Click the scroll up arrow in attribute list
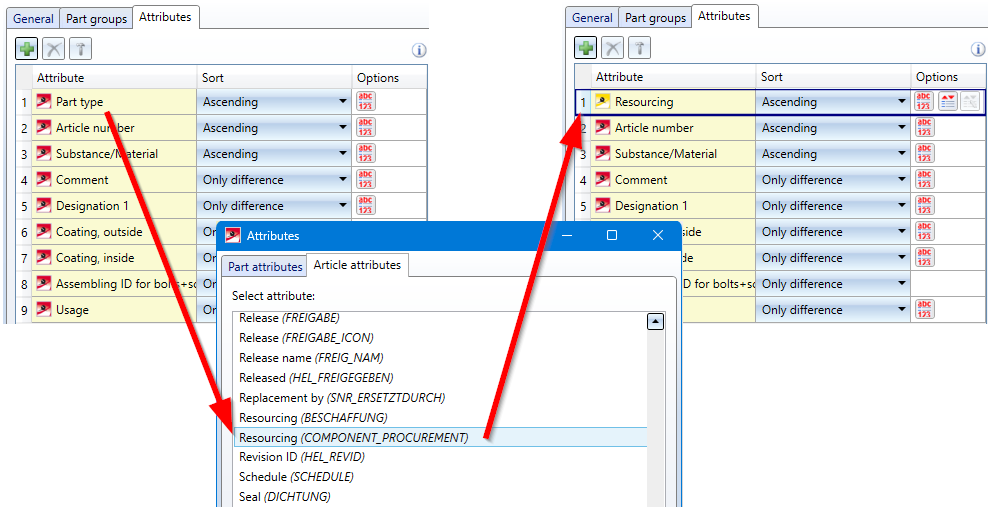This screenshot has width=990, height=508. 656,321
